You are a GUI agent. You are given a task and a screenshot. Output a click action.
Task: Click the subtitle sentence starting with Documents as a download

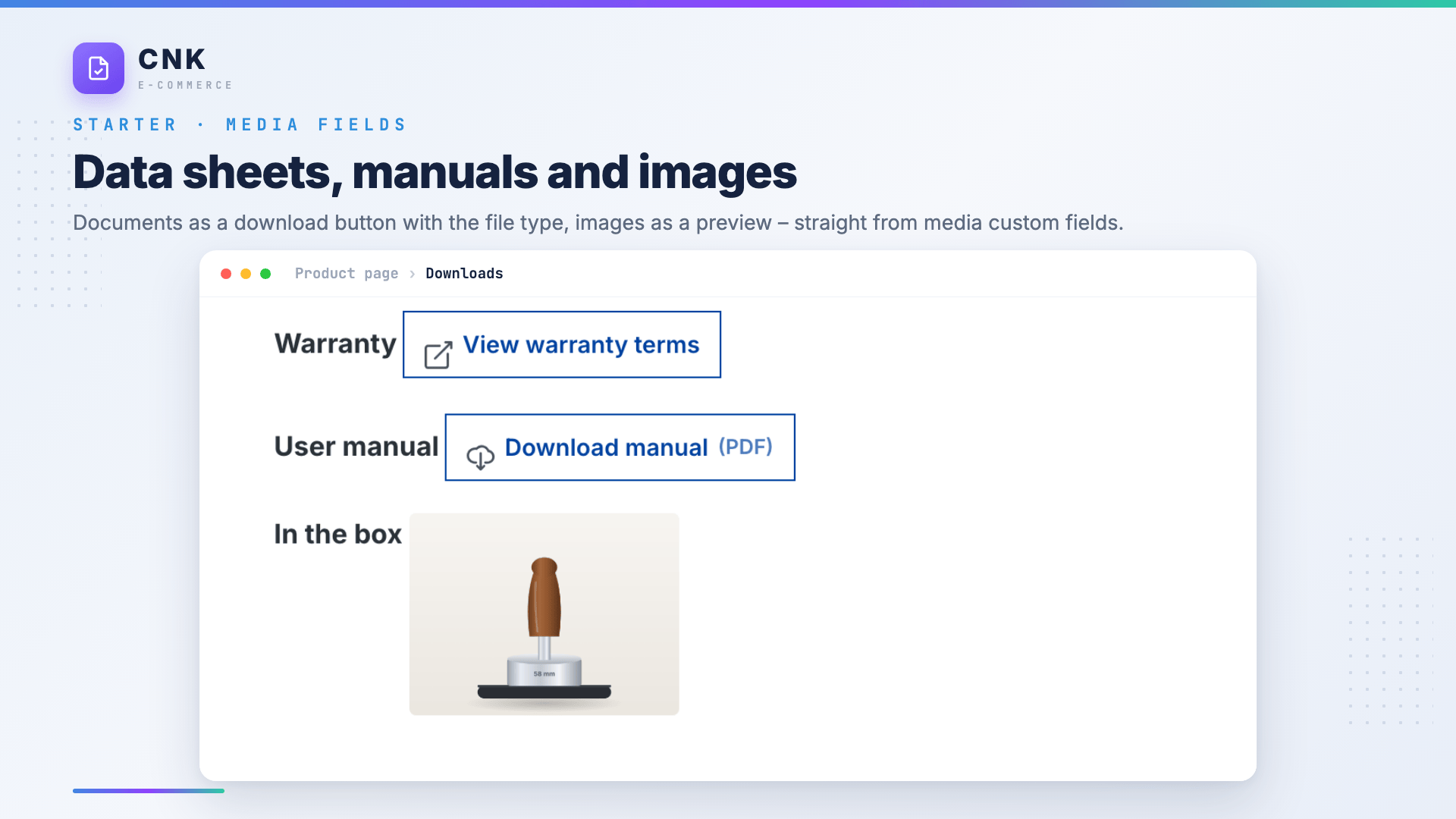tap(598, 223)
